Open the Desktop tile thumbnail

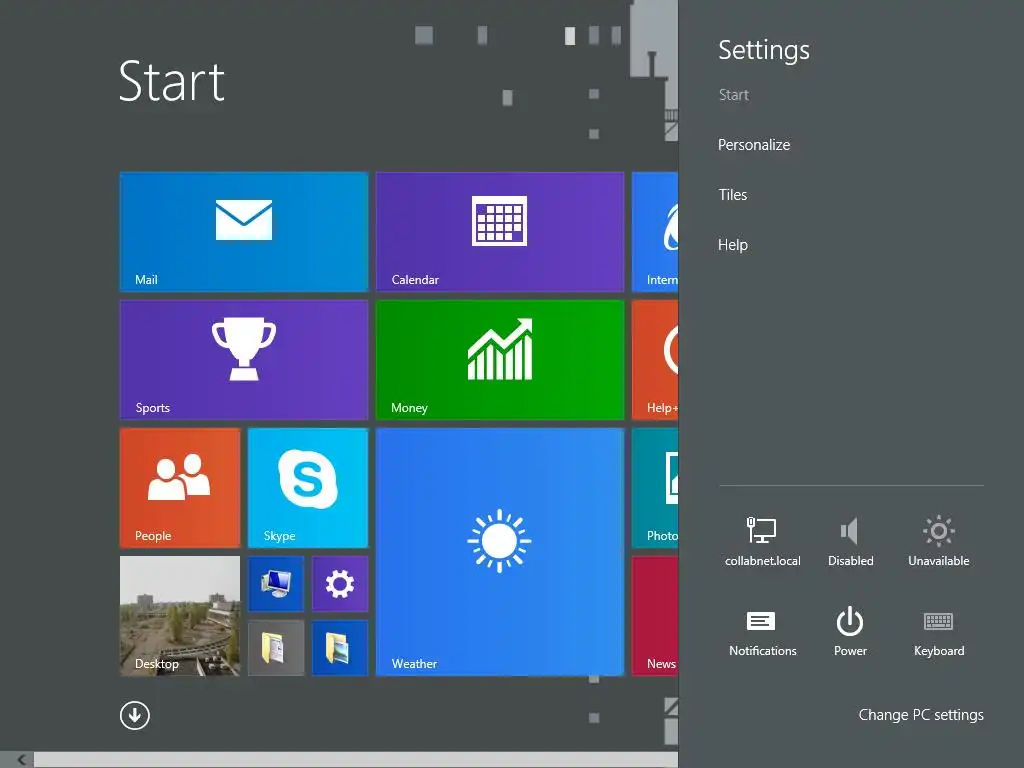click(x=180, y=615)
